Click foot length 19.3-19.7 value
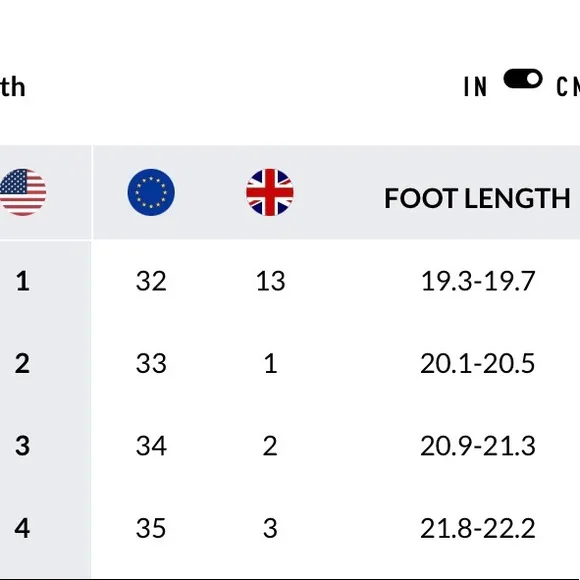Screen dimensions: 580x580 coord(478,281)
